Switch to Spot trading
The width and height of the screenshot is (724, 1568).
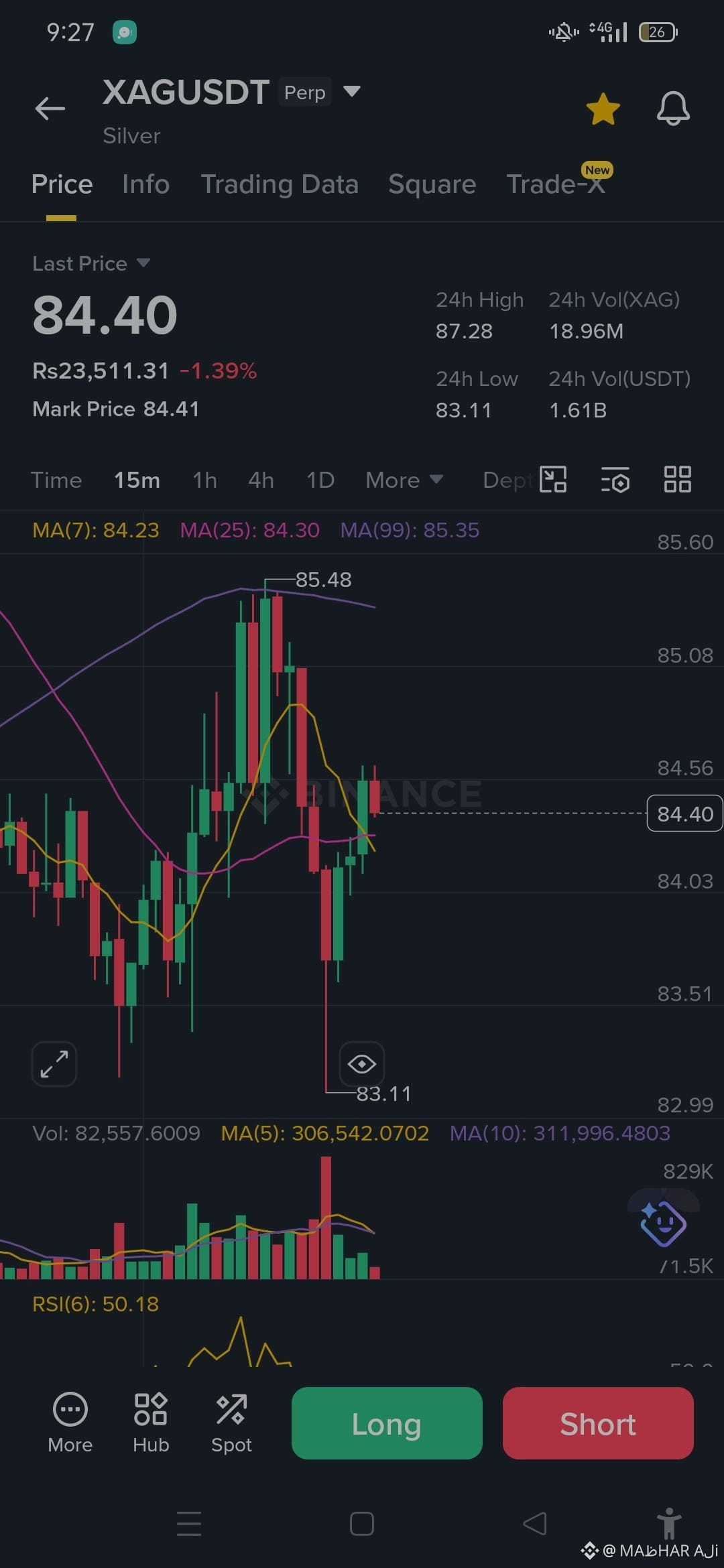click(231, 1424)
